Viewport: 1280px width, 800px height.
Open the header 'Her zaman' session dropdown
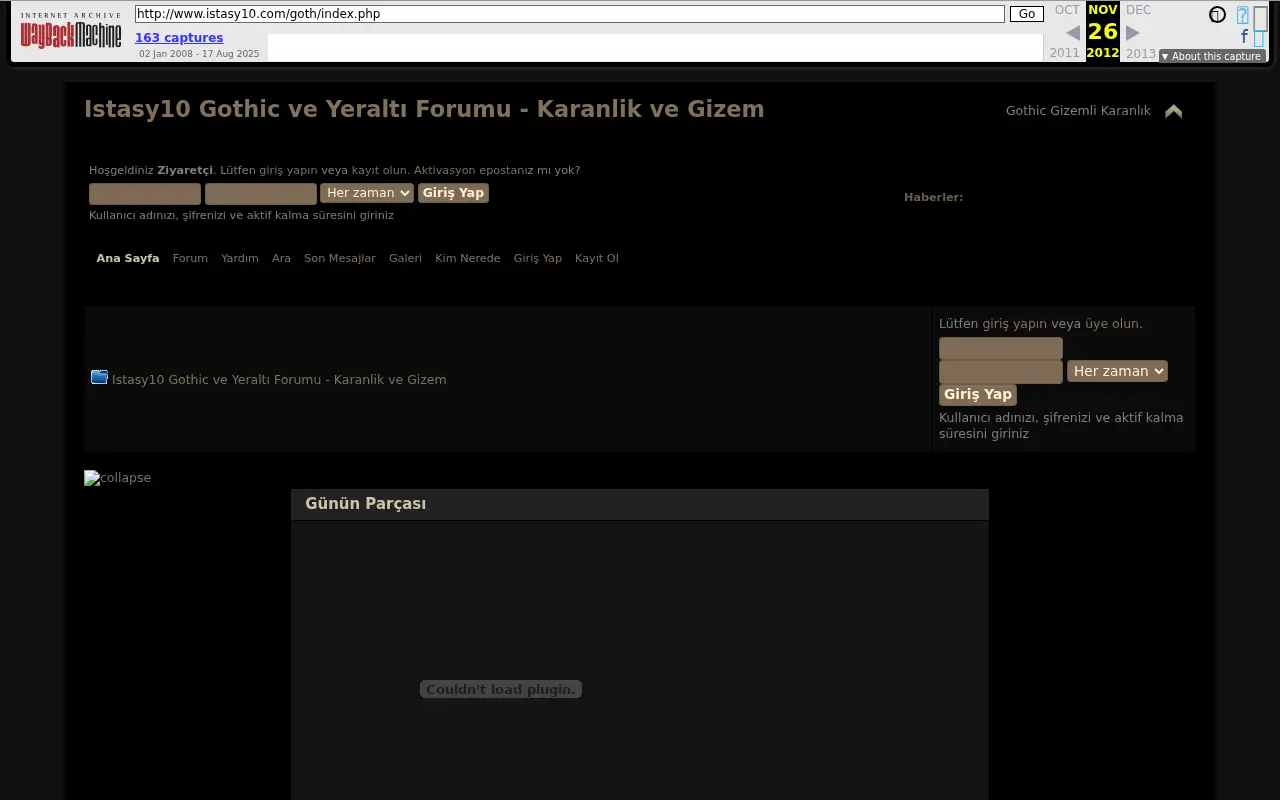(x=367, y=193)
